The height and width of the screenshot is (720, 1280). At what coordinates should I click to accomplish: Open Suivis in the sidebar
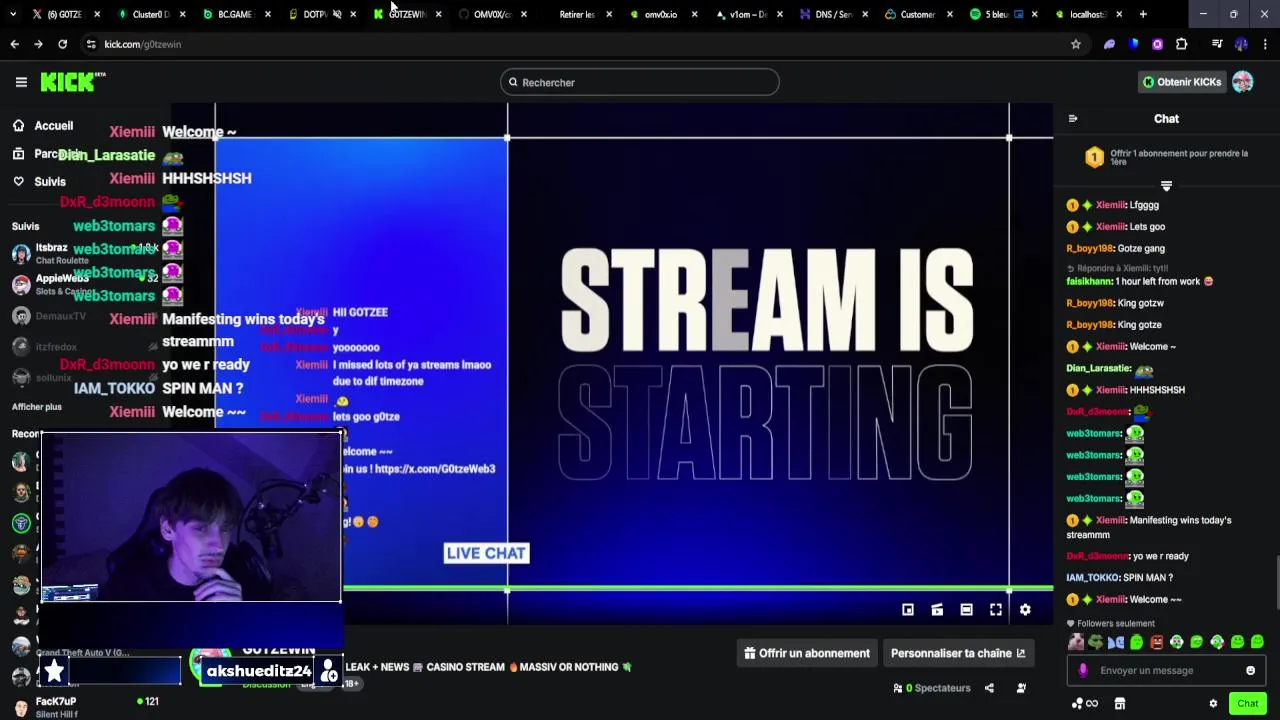click(x=39, y=181)
